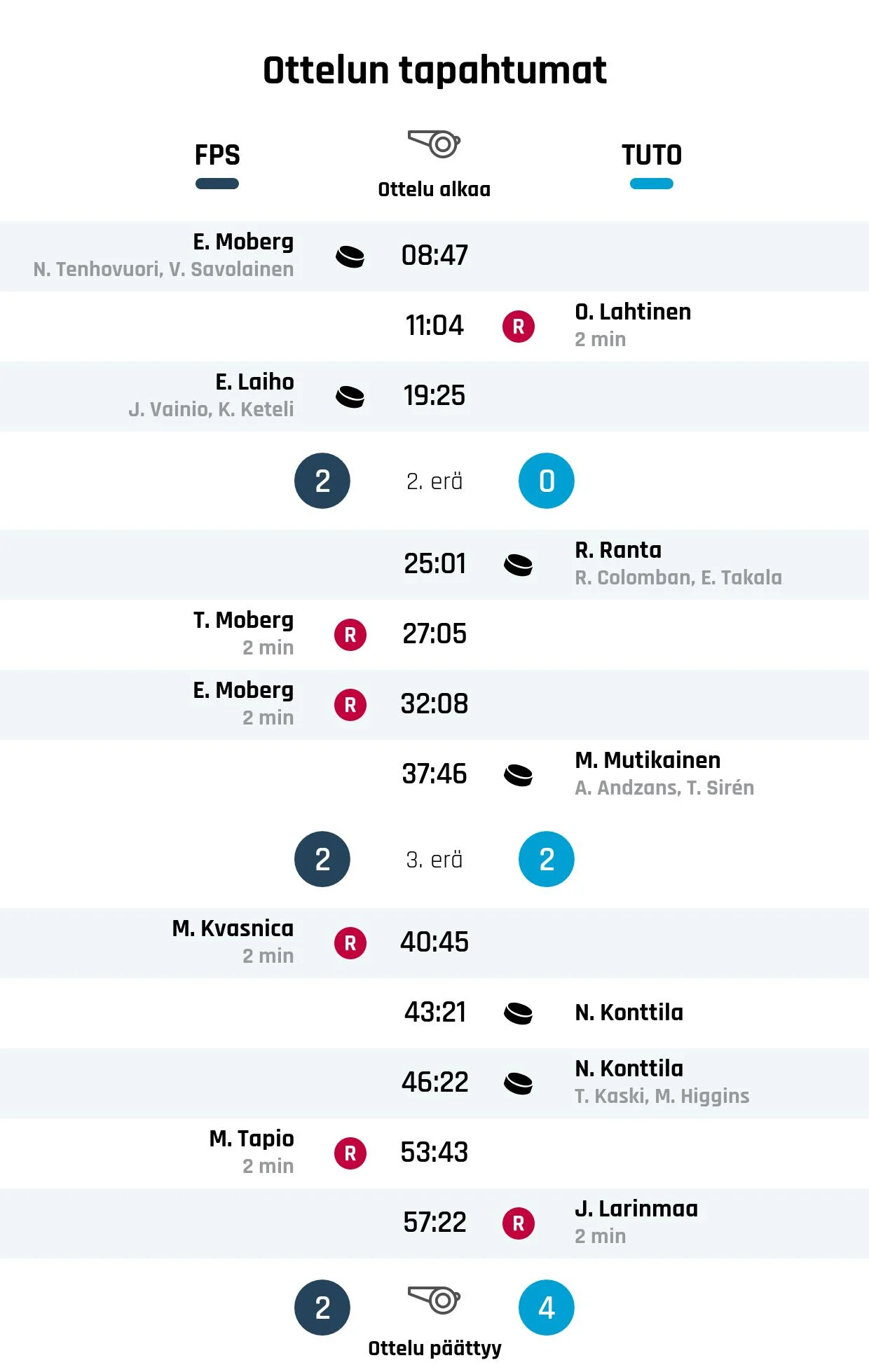Click the light blue TUTO color bar
This screenshot has width=869, height=1372.
(652, 184)
